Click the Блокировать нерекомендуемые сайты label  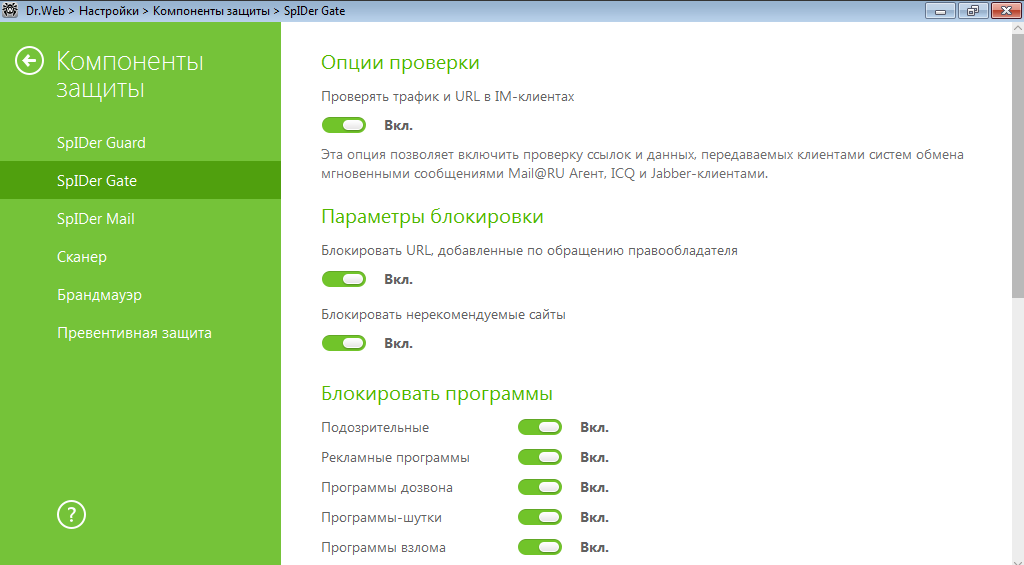pos(443,315)
